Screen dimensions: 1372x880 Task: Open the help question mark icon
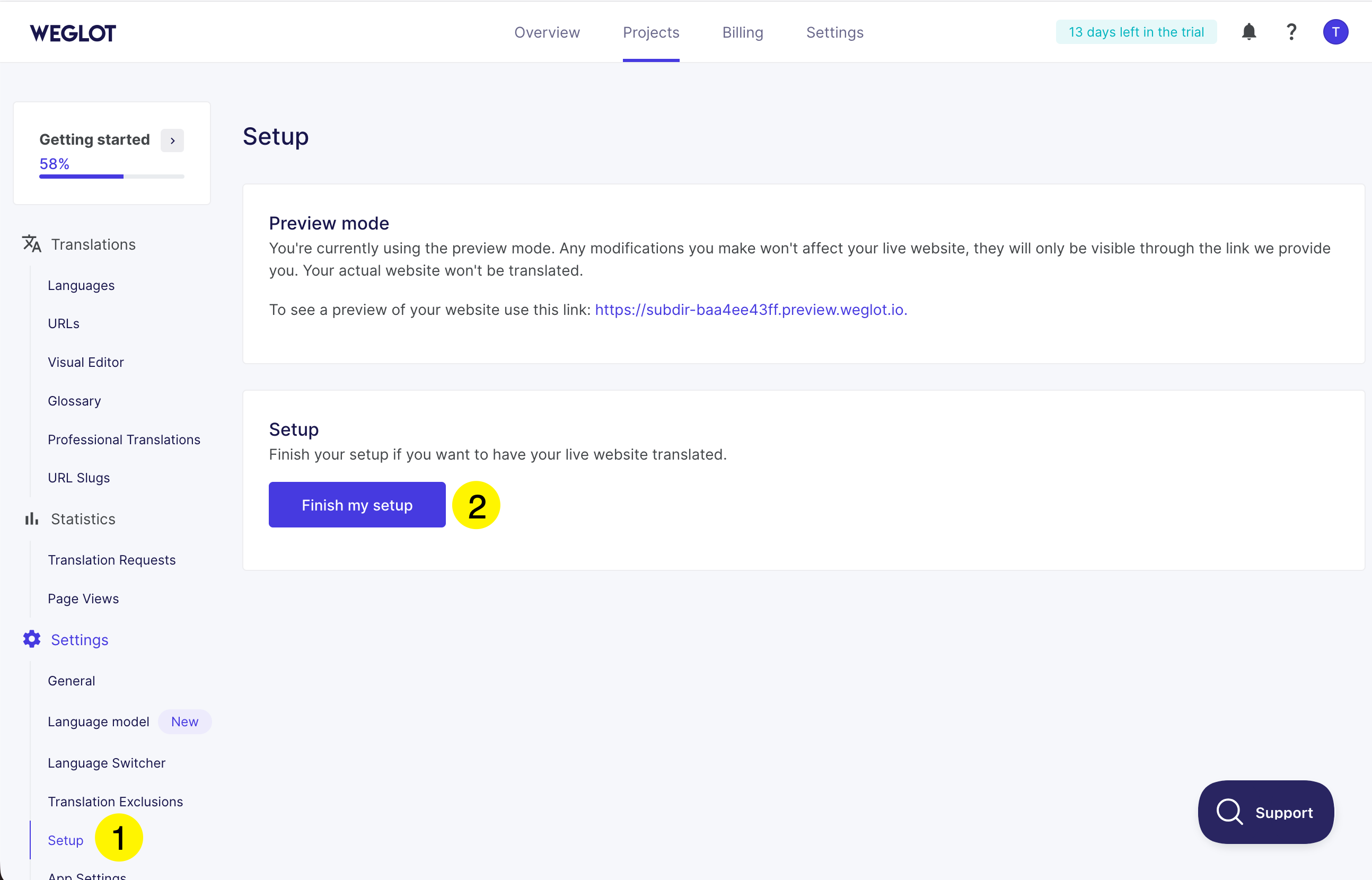[x=1291, y=32]
